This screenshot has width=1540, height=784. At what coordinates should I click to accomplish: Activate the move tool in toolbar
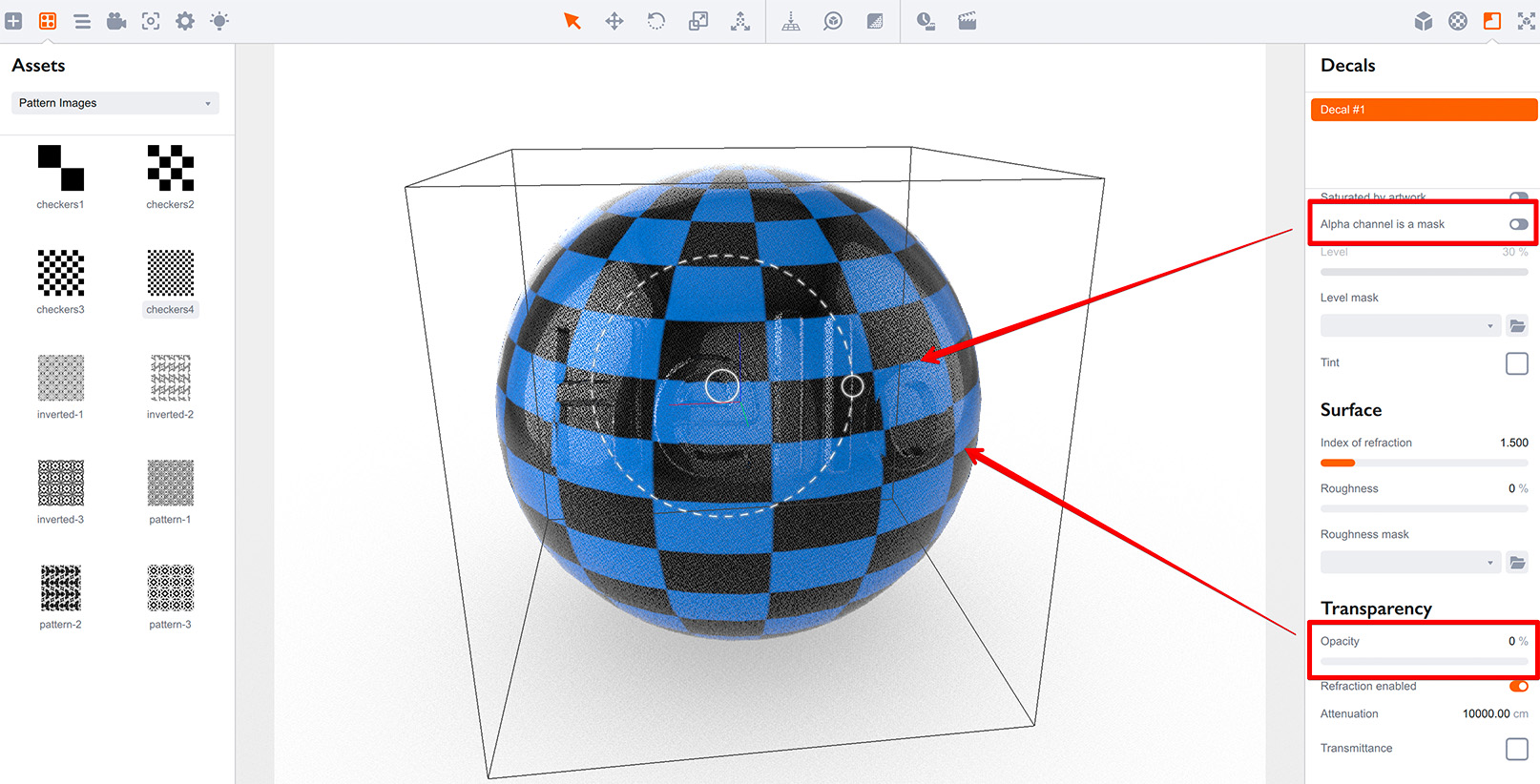coord(614,21)
